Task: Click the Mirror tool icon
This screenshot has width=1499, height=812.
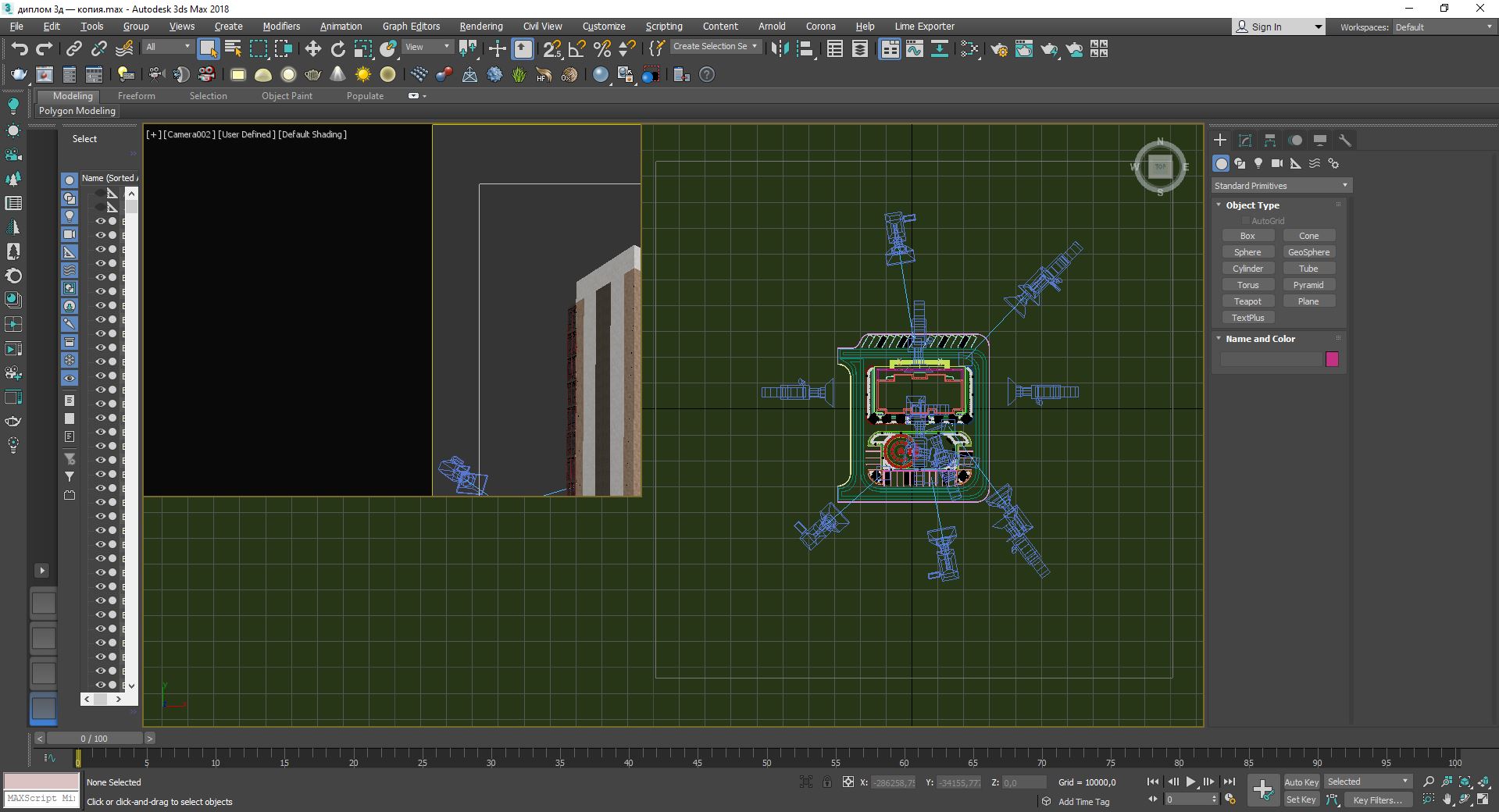Action: pyautogui.click(x=780, y=49)
